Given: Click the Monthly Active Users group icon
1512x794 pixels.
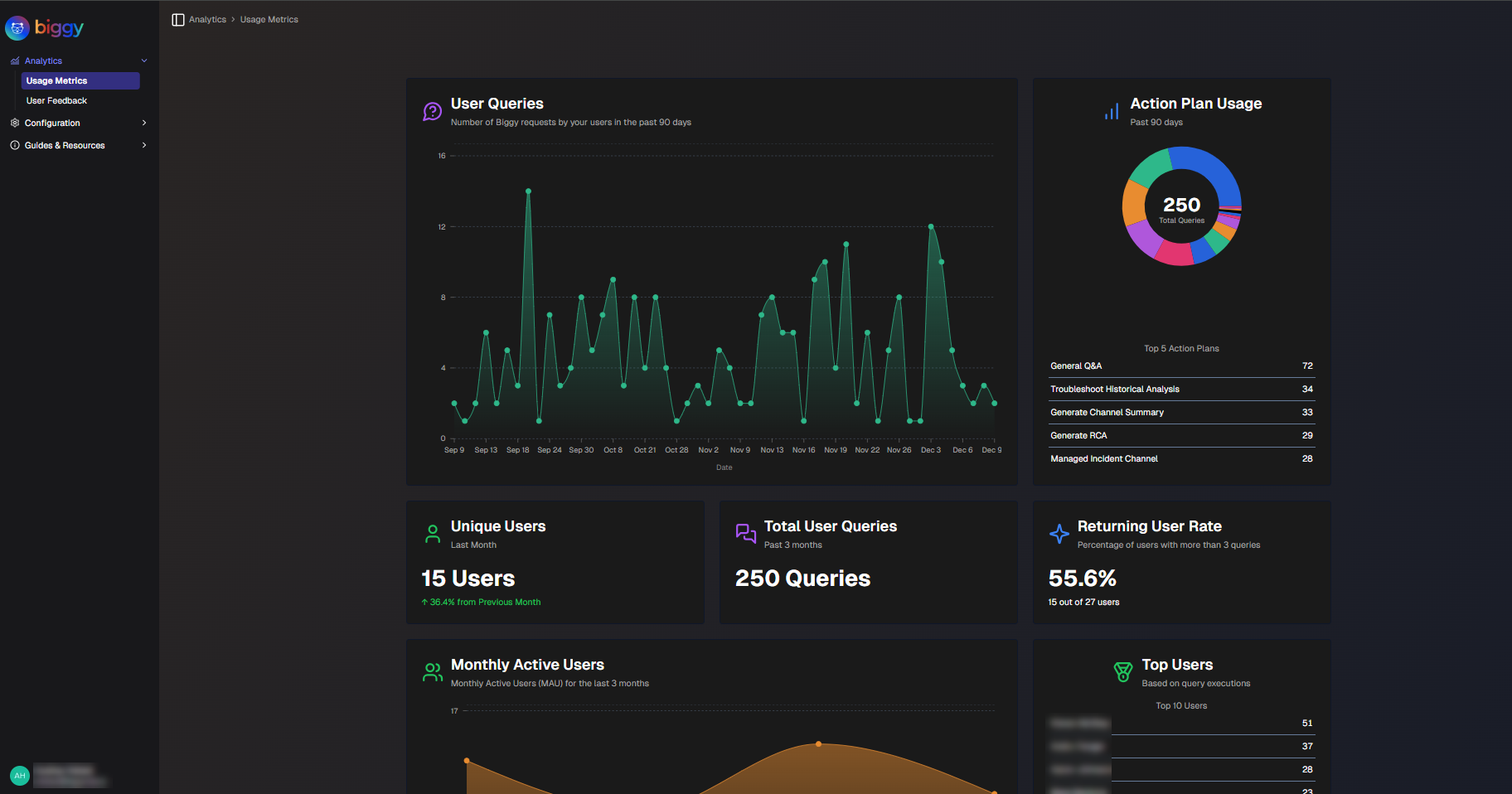Looking at the screenshot, I should [433, 672].
